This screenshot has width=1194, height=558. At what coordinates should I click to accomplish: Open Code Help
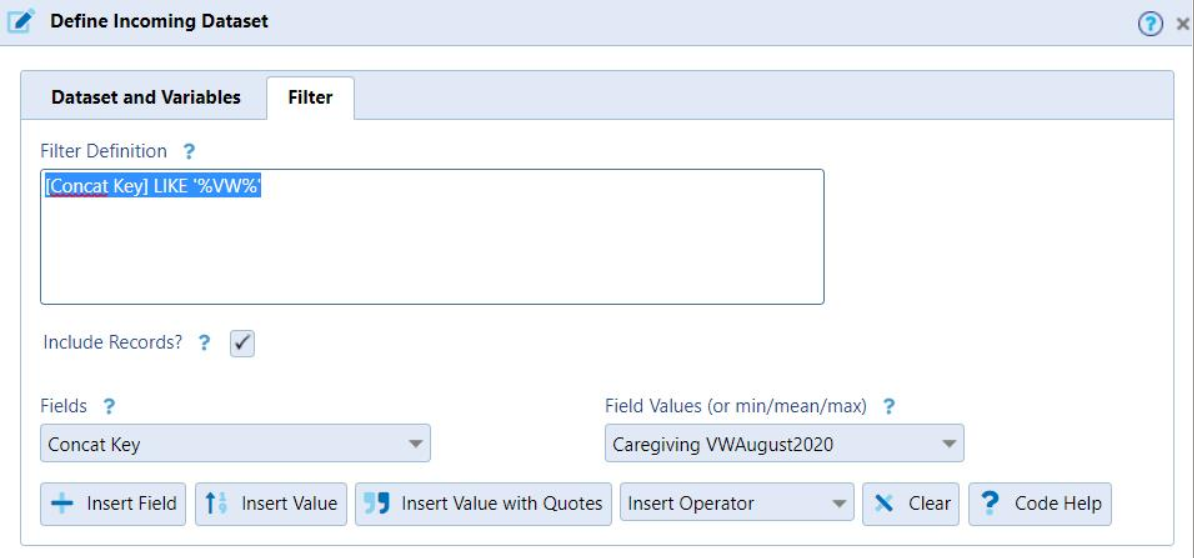coord(1040,504)
